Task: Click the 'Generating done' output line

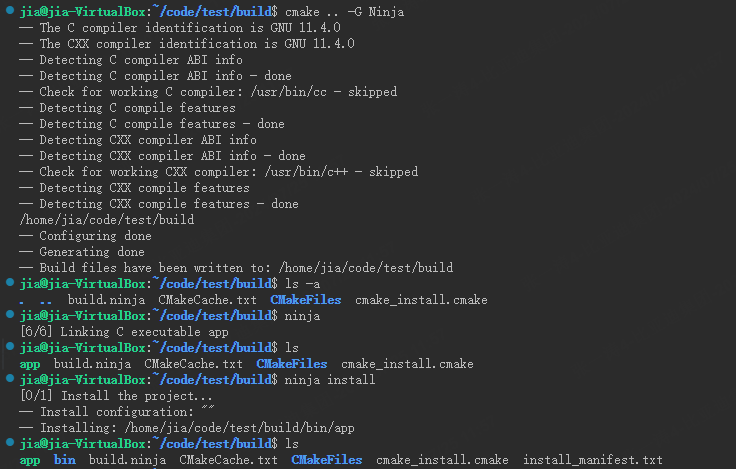Action: (x=82, y=252)
